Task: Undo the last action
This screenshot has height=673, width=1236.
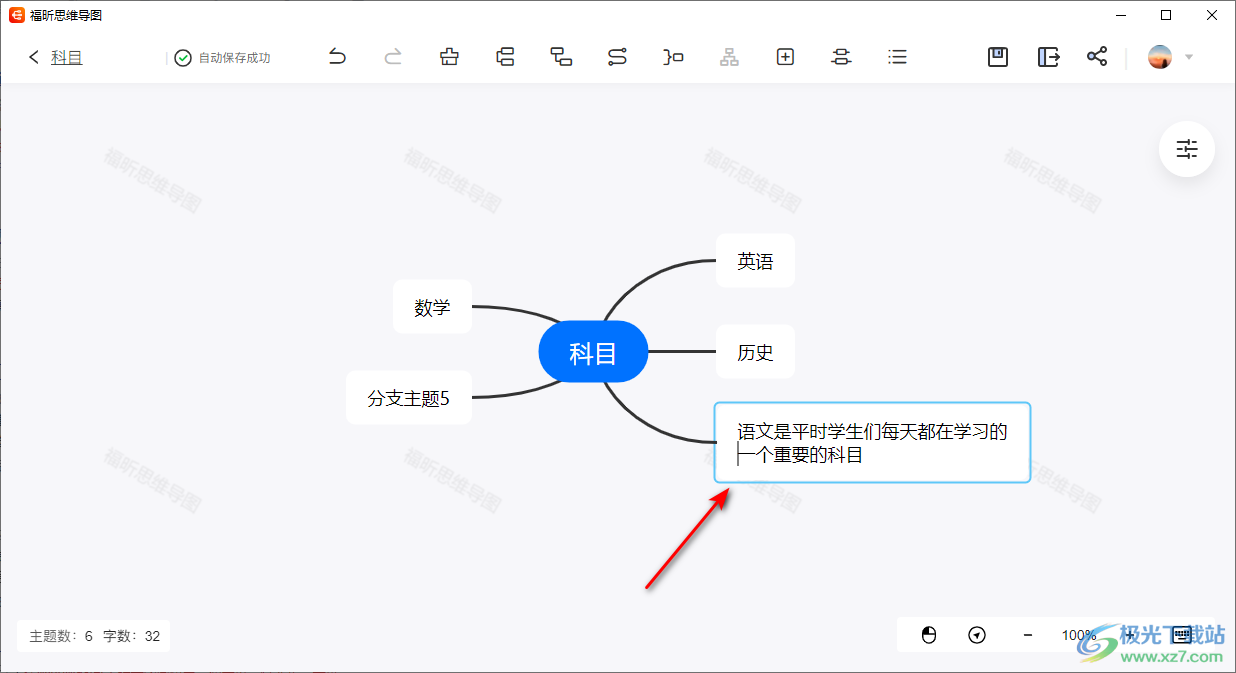Action: tap(338, 57)
